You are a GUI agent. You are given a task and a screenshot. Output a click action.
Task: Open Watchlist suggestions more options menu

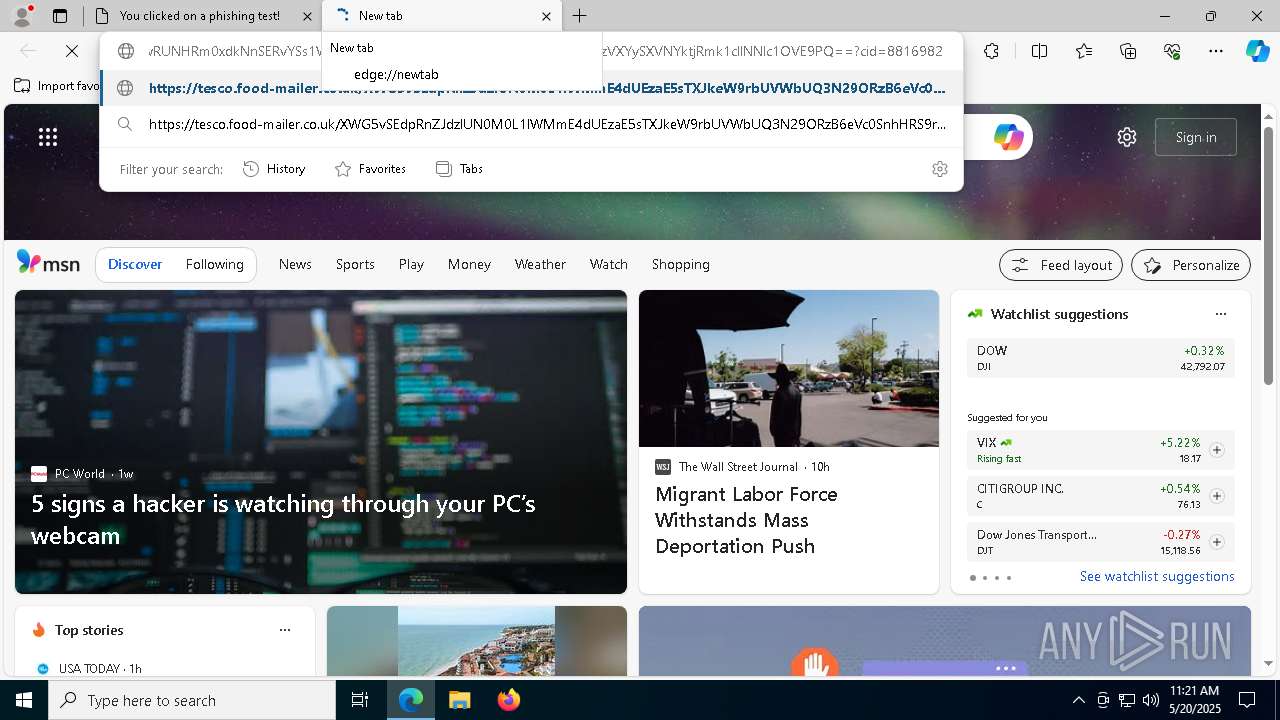pos(1220,314)
